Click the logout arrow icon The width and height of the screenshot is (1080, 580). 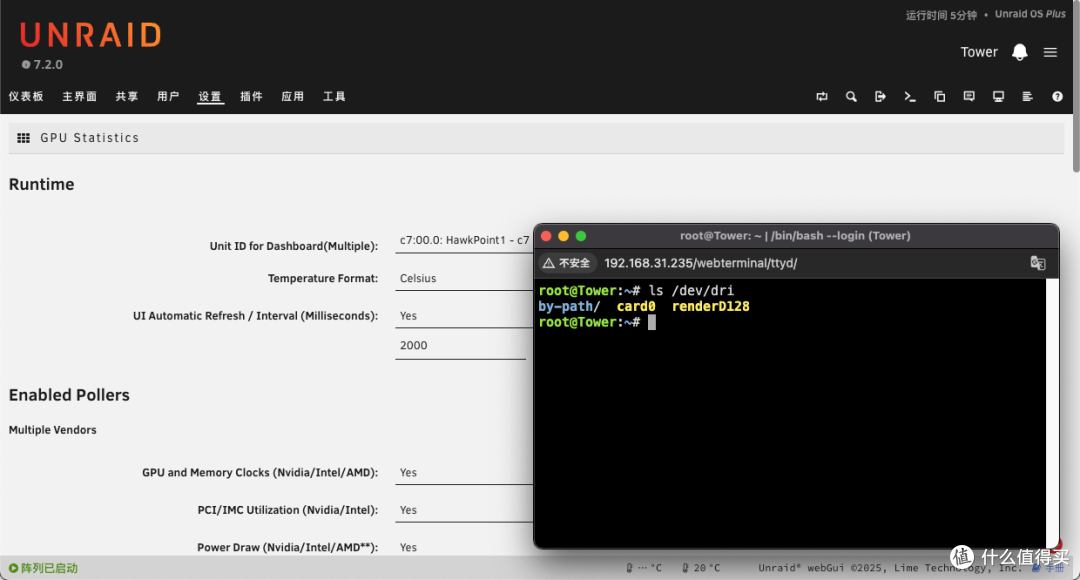point(880,96)
